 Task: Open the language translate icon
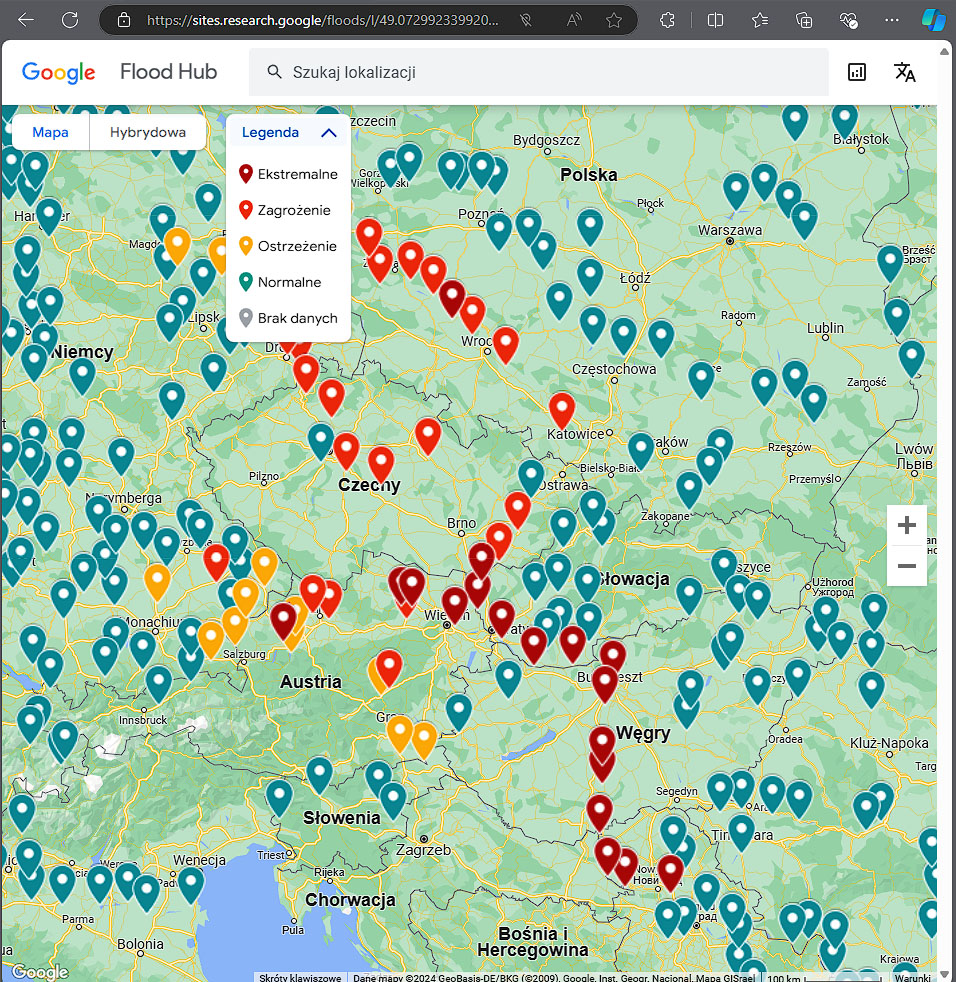[904, 72]
